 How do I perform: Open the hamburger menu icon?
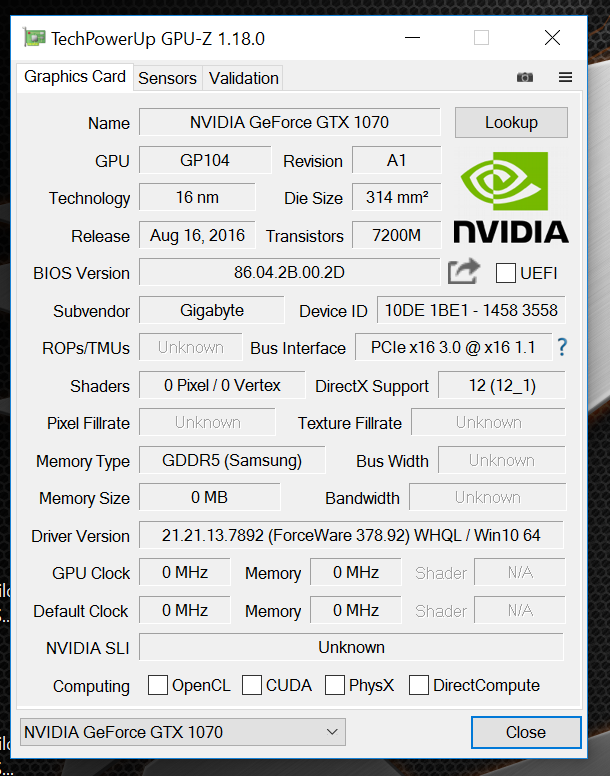click(565, 77)
